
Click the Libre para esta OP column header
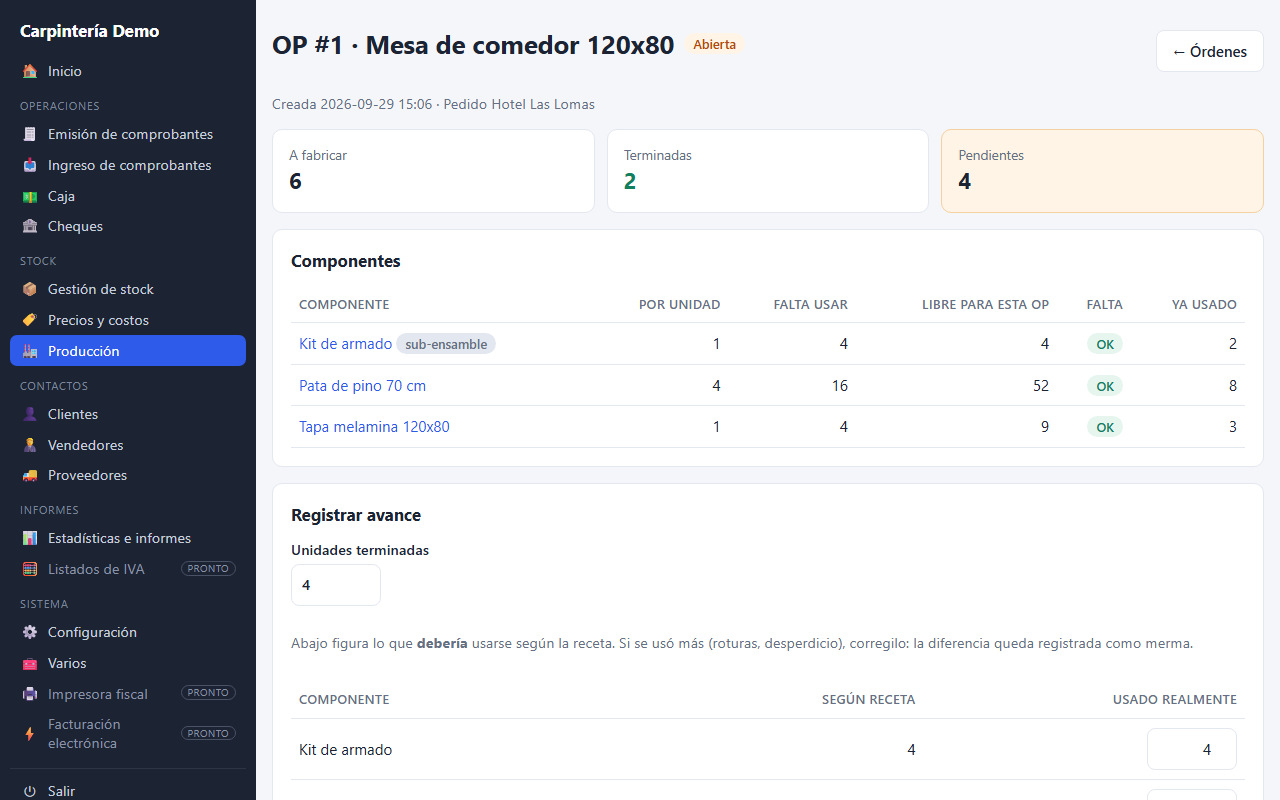(x=985, y=305)
